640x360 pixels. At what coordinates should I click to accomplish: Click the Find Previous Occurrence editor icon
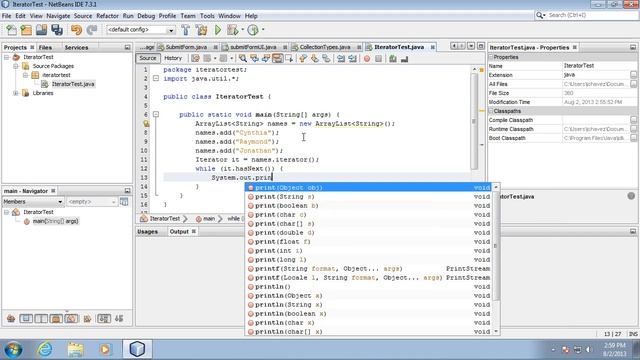pyautogui.click(x=254, y=59)
